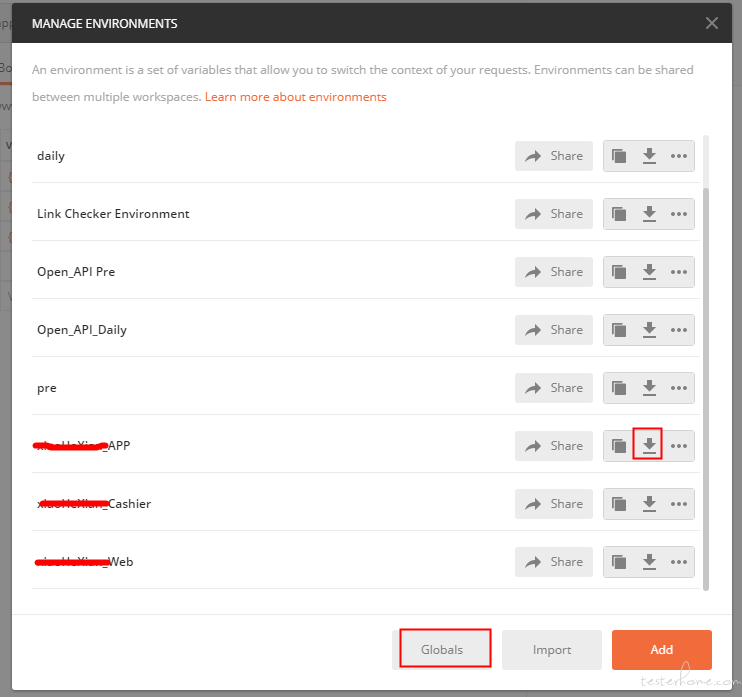The height and width of the screenshot is (697, 742).
Task: Click the Import button
Action: 552,649
